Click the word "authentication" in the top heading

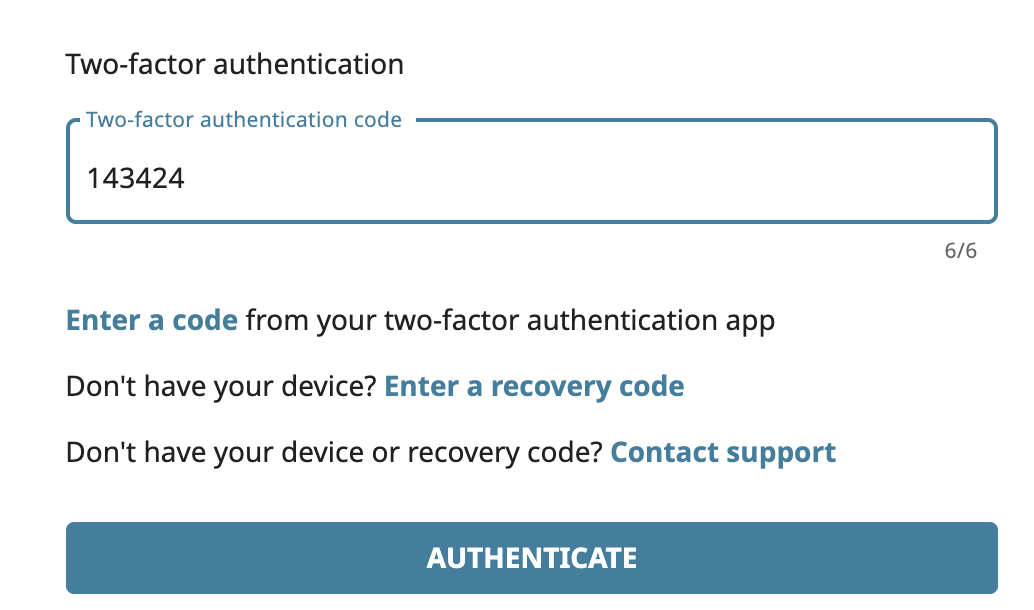[307, 66]
